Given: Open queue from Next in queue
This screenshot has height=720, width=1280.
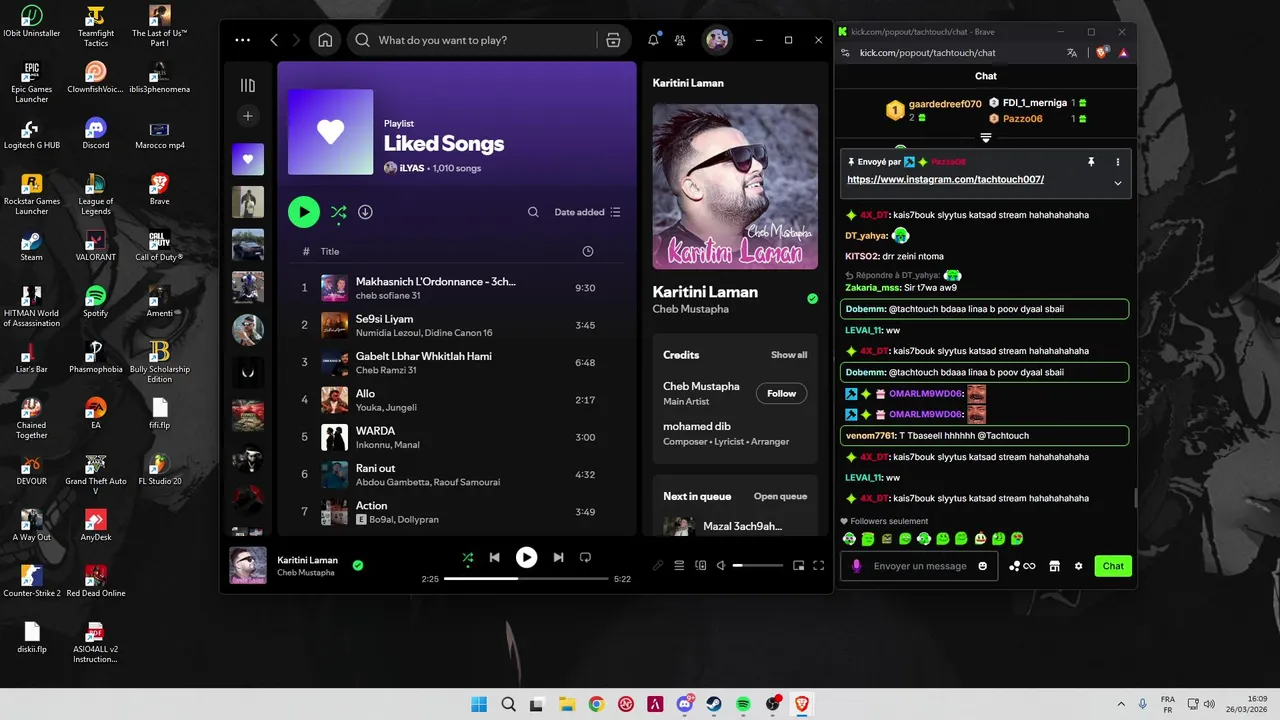Looking at the screenshot, I should pyautogui.click(x=780, y=496).
